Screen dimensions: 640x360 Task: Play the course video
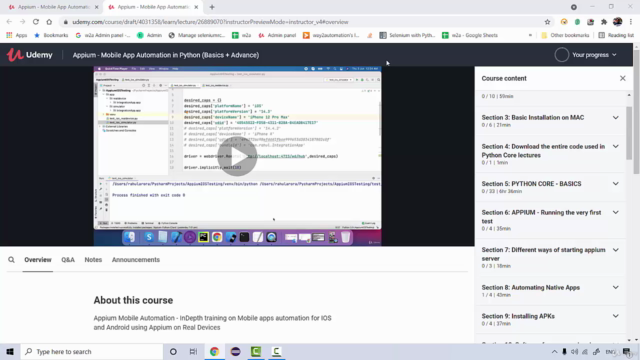point(237,157)
